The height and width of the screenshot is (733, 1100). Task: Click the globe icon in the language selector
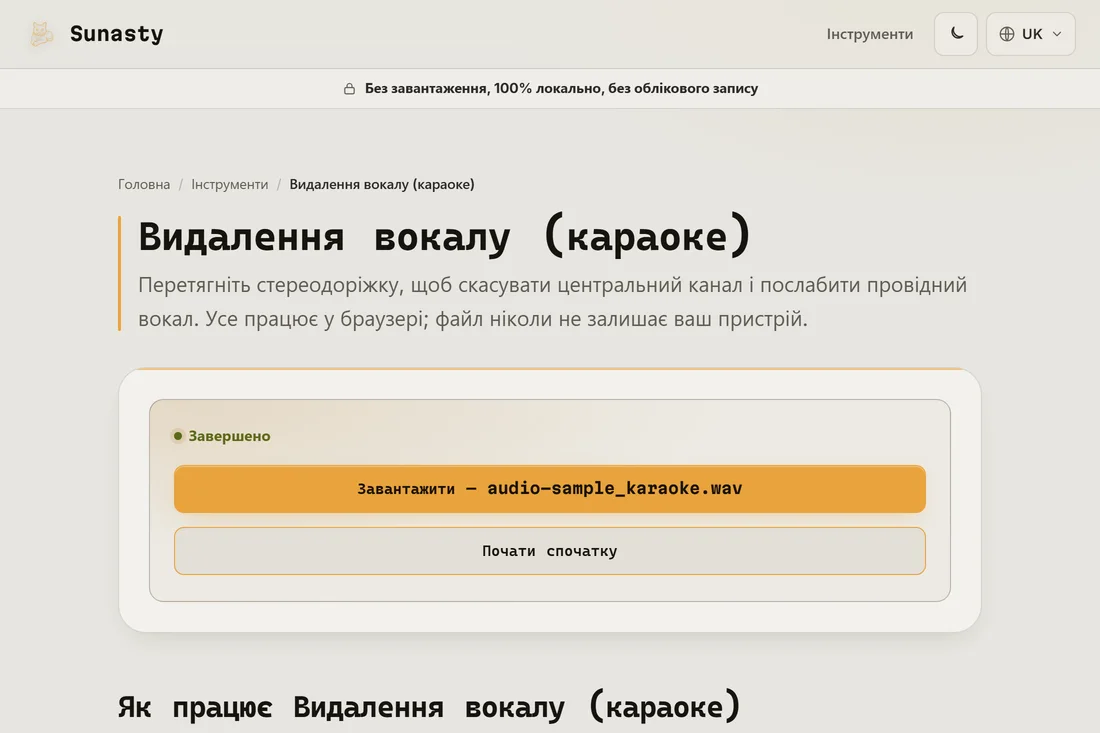1007,34
